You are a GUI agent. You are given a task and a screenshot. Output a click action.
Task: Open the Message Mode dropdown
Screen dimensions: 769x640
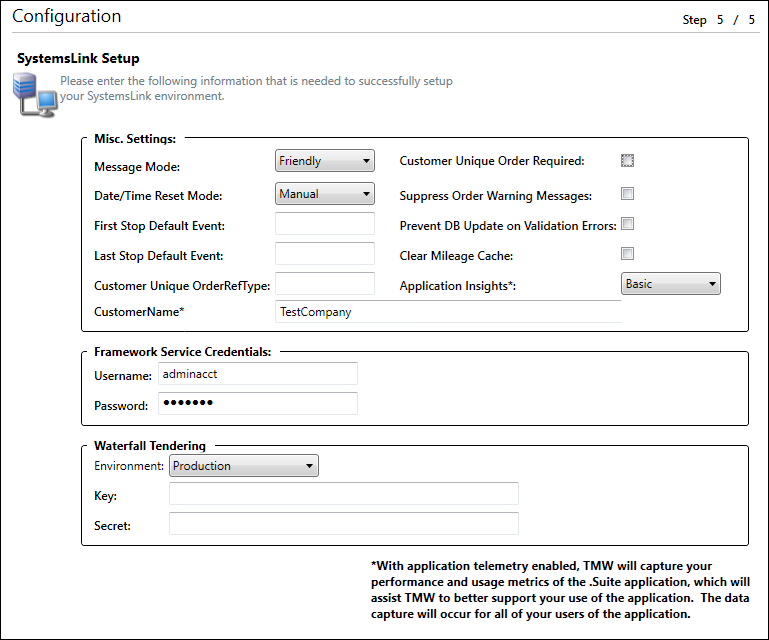click(x=324, y=161)
